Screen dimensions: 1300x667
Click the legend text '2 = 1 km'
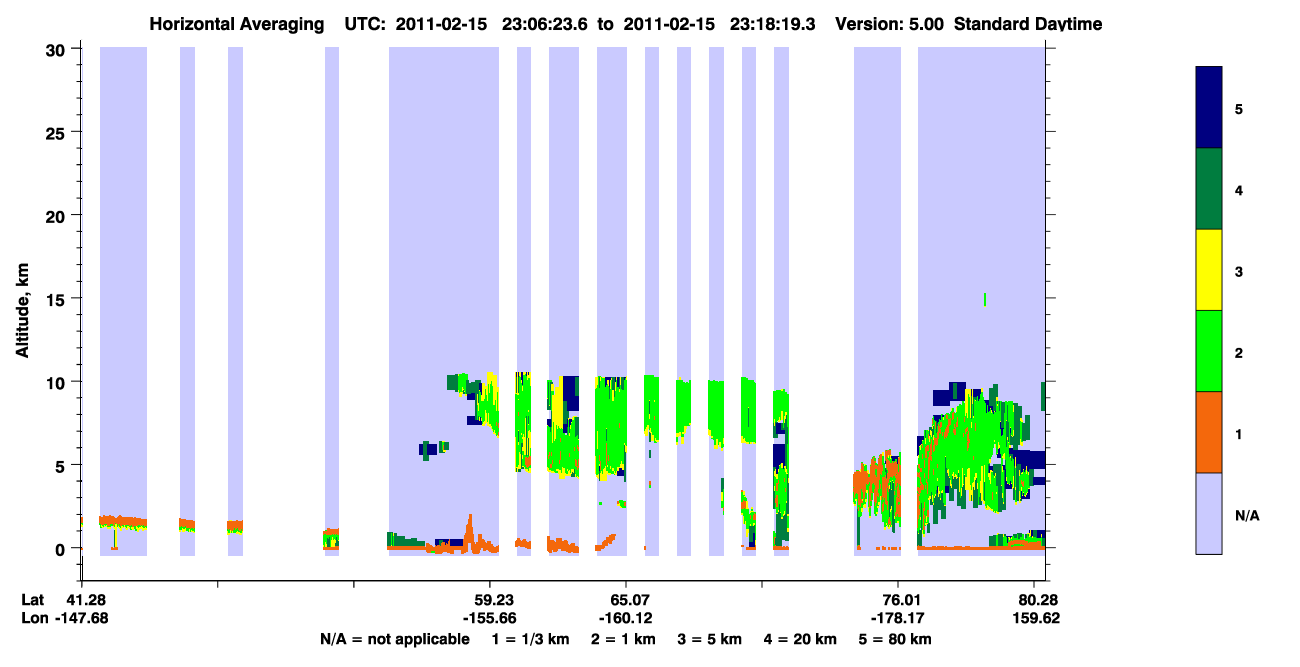pos(623,639)
